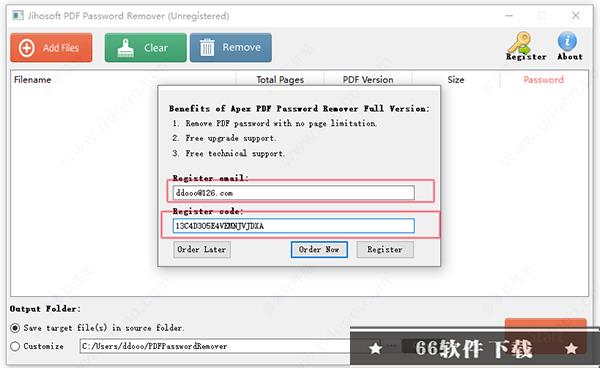Click the Total Pages column header
Viewport: 600px width, 368px height.
tap(280, 80)
